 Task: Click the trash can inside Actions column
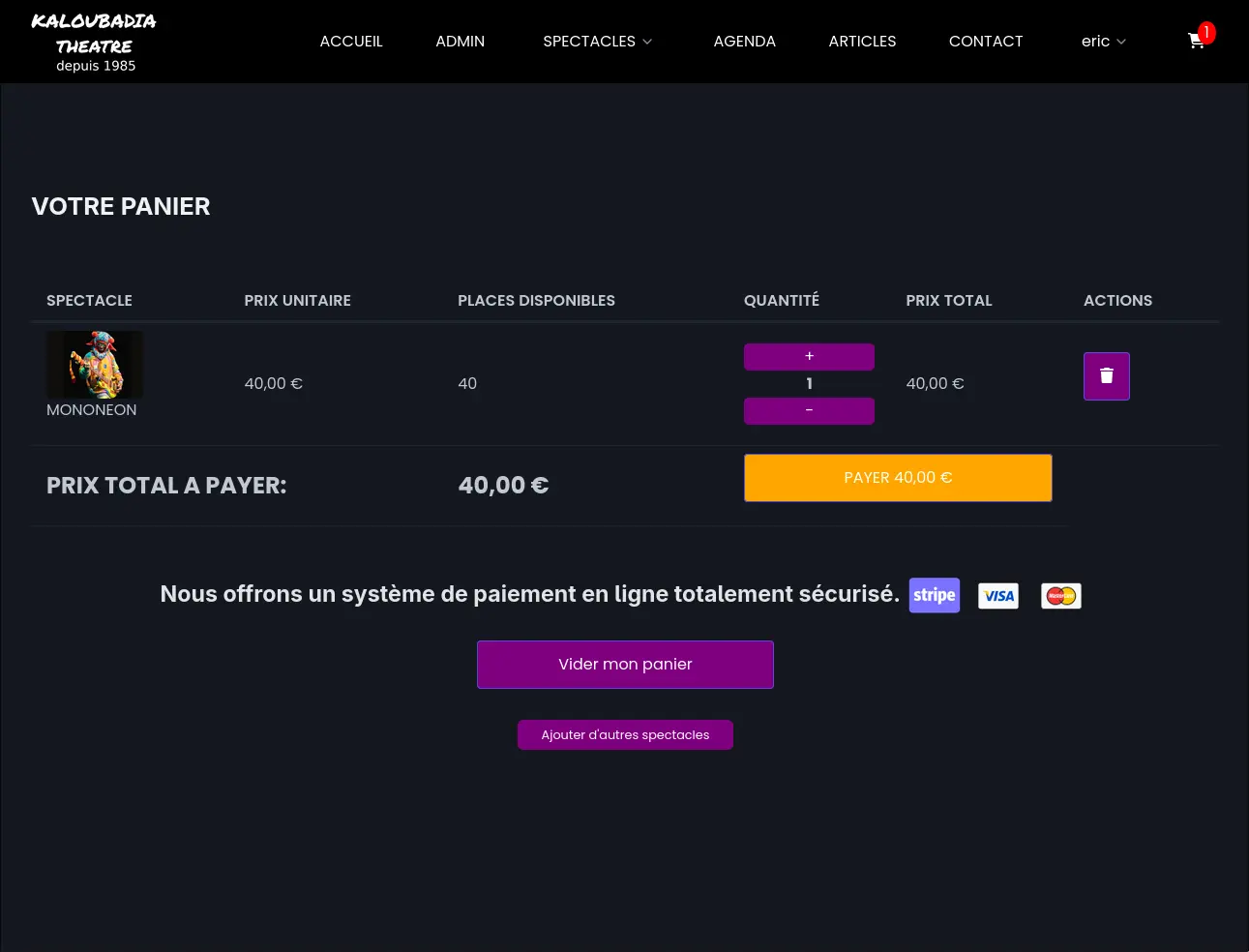pos(1106,375)
